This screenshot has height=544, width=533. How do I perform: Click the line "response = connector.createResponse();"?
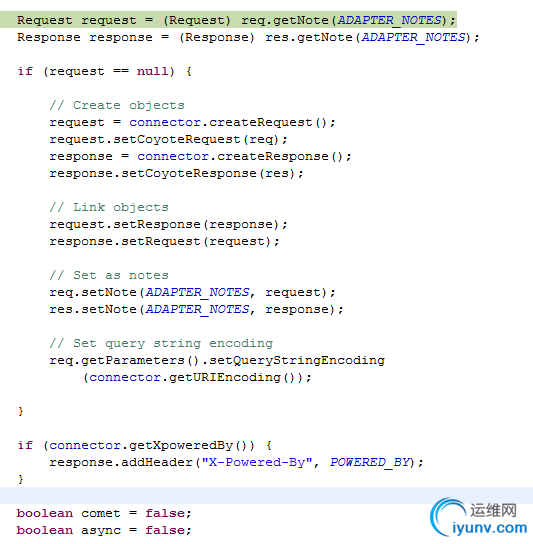click(200, 156)
